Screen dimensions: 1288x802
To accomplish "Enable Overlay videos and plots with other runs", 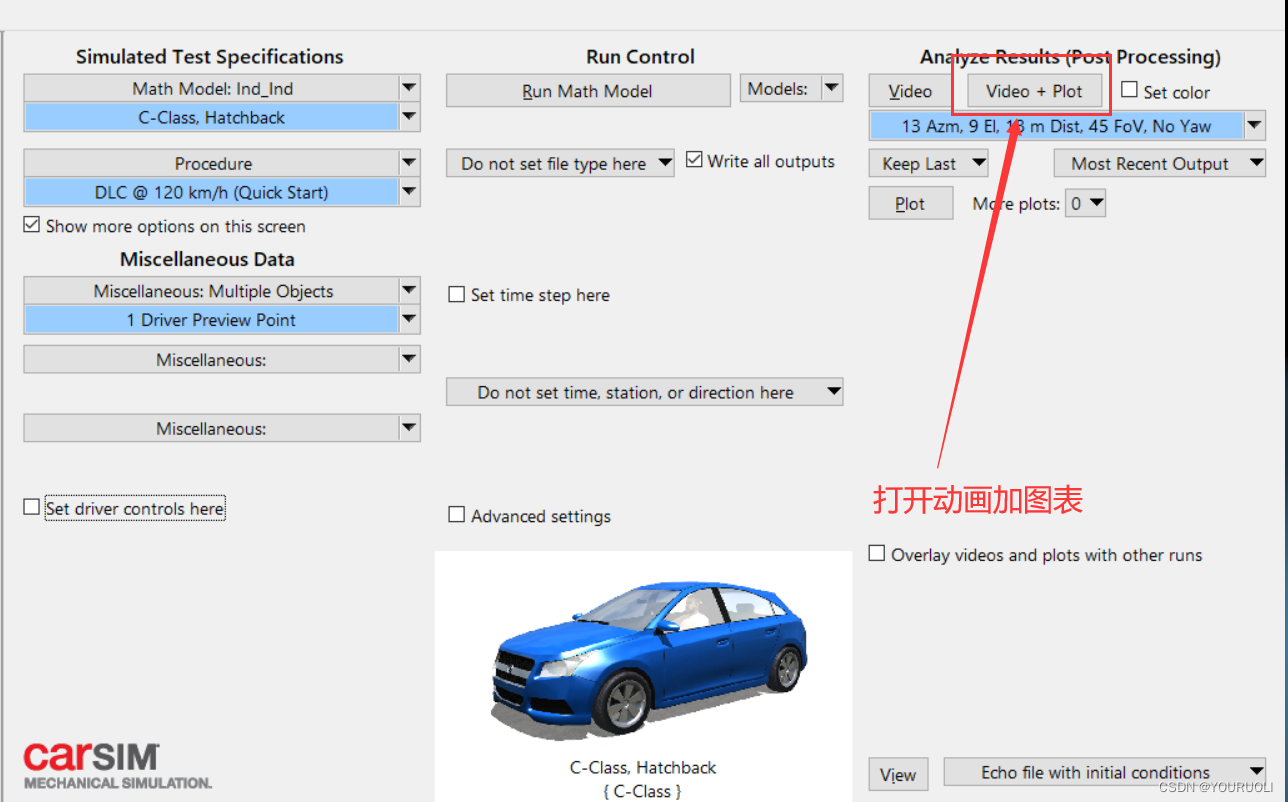I will coord(877,553).
